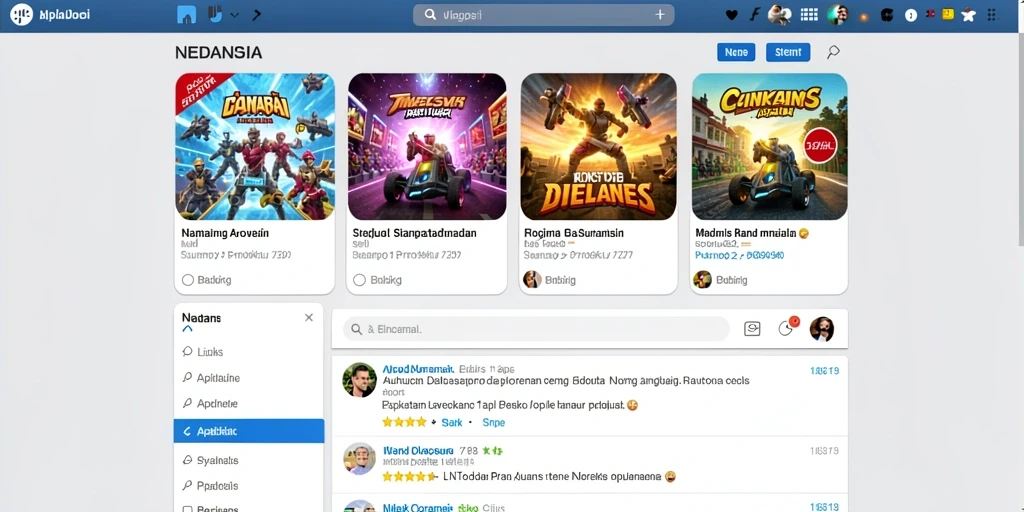Image resolution: width=1024 pixels, height=512 pixels.
Task: Click the blue timestamp on the first review
Action: coord(824,371)
